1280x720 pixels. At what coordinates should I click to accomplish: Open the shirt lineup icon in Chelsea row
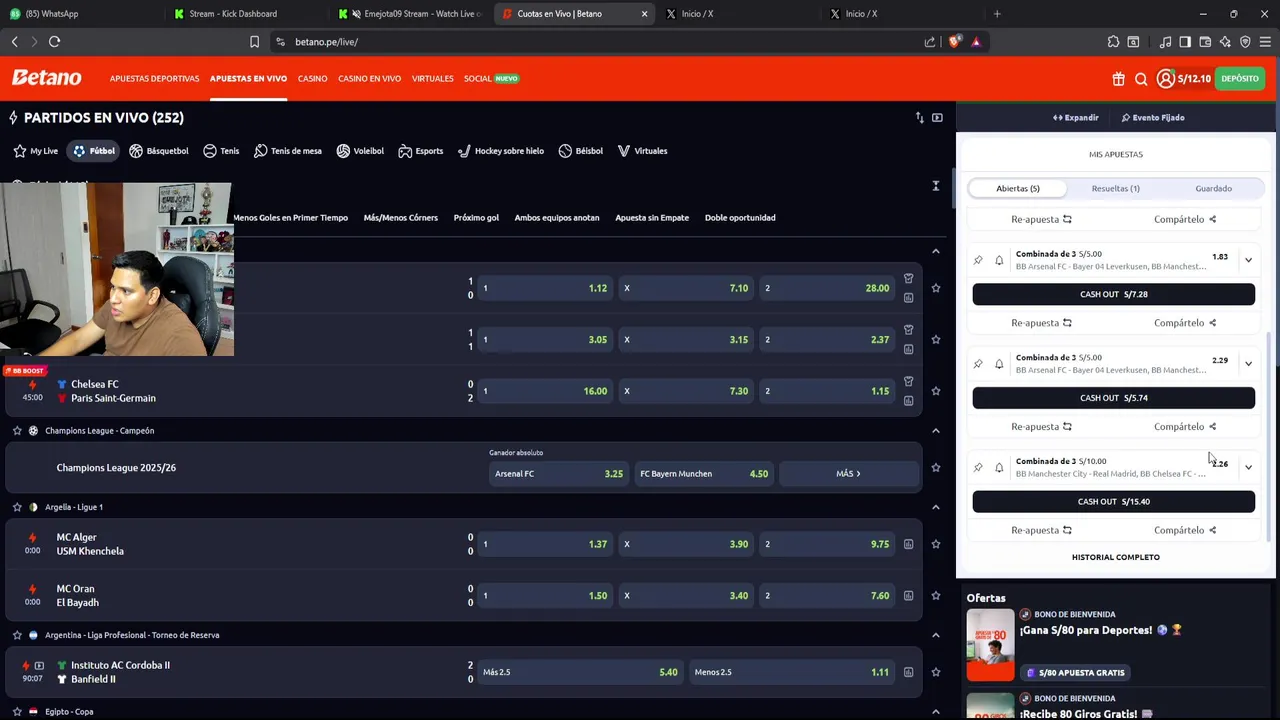point(908,381)
